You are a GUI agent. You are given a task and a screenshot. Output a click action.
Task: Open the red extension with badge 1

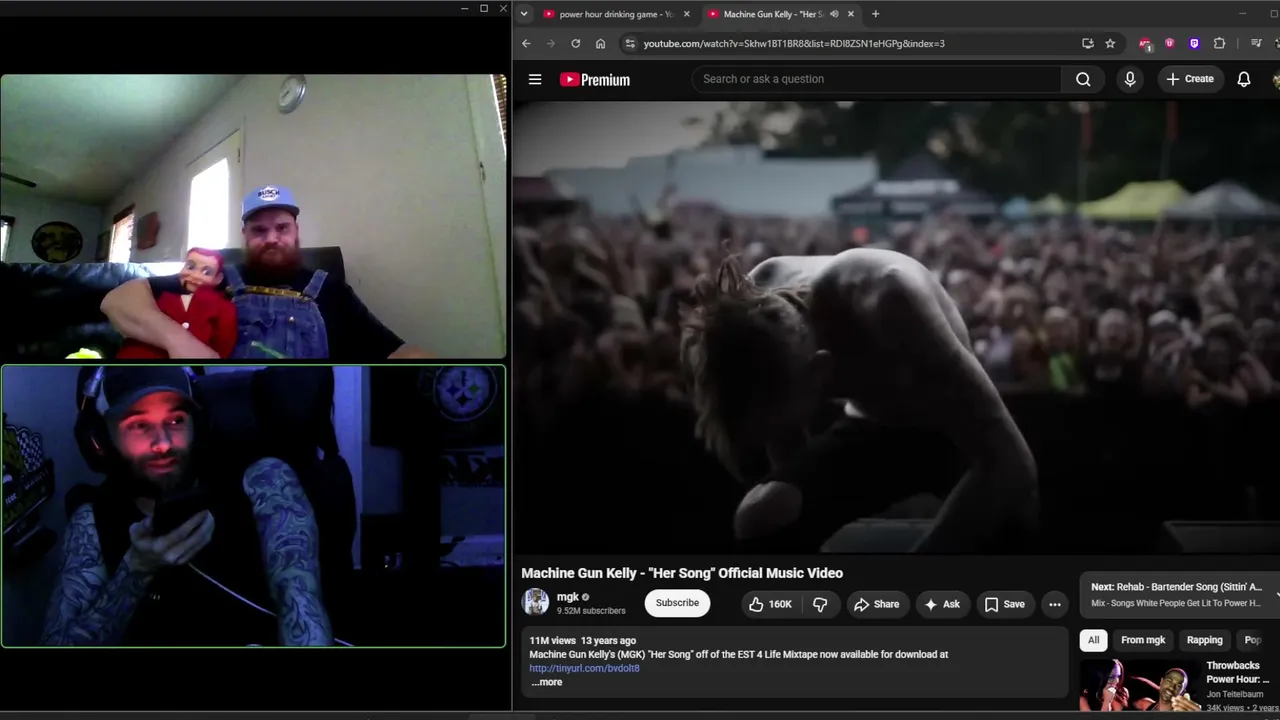(1145, 43)
